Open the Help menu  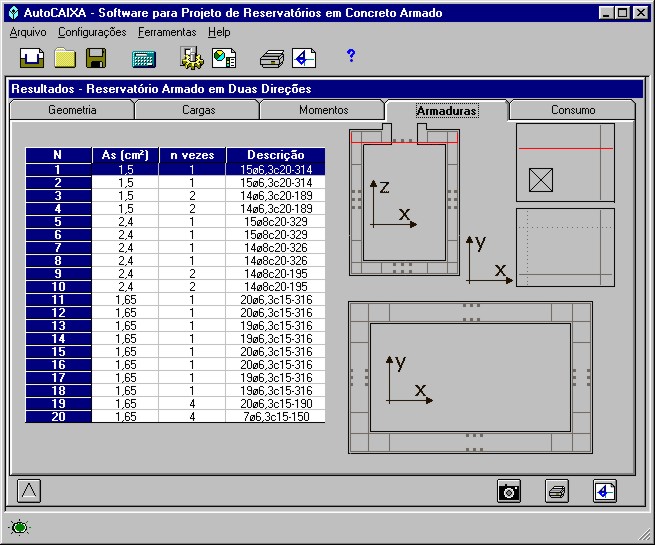219,32
